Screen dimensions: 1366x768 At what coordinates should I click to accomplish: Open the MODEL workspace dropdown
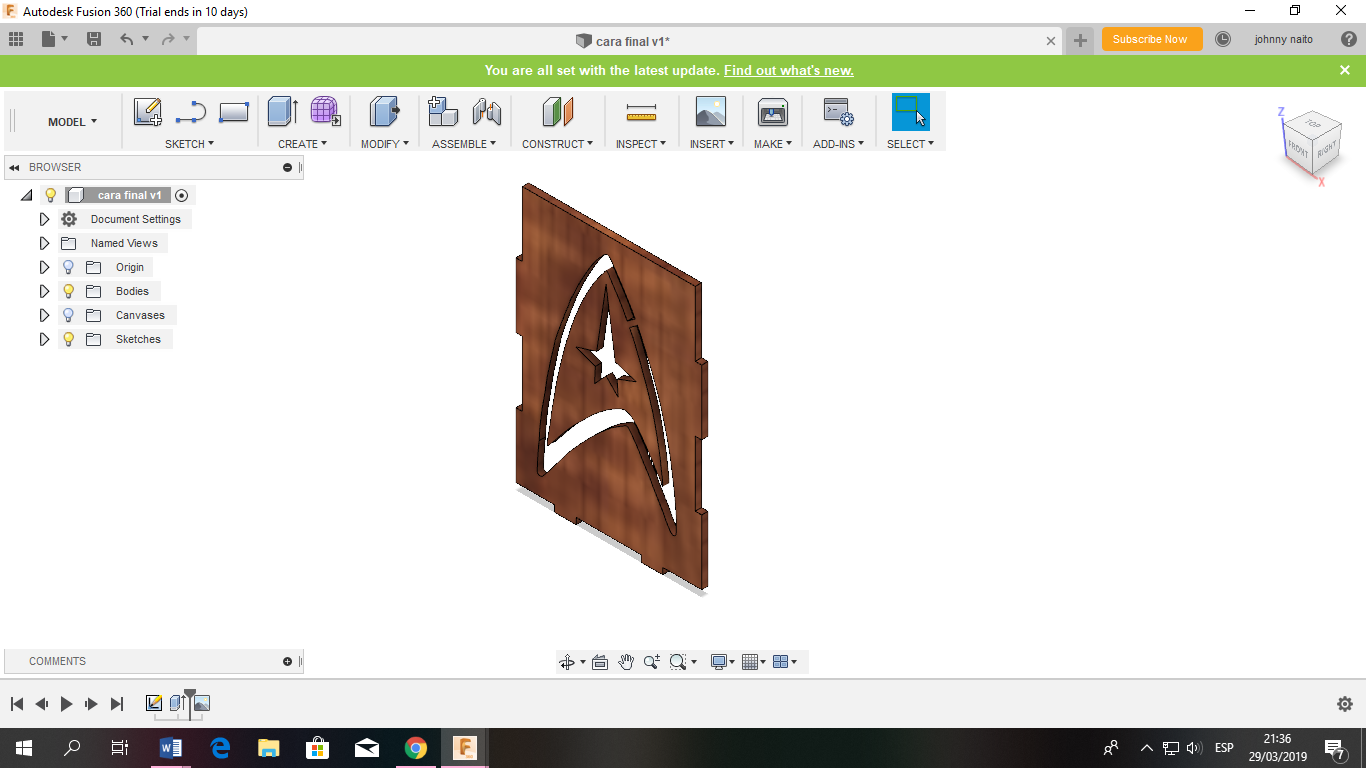point(73,122)
